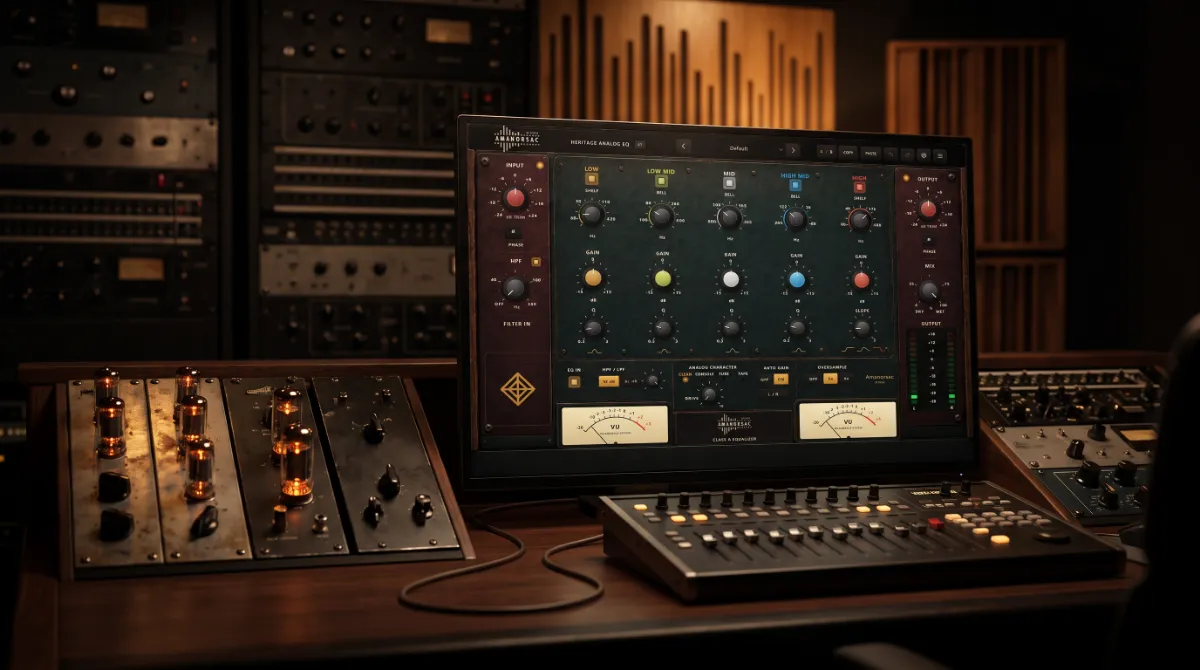Click the DRIVE knob under Analog Character
Image resolution: width=1200 pixels, height=670 pixels.
tap(709, 393)
